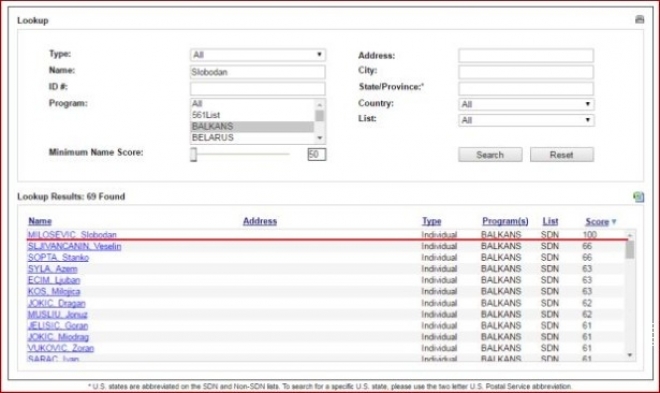Click the printer icon beside Lookup
The image size is (660, 393).
pos(639,19)
